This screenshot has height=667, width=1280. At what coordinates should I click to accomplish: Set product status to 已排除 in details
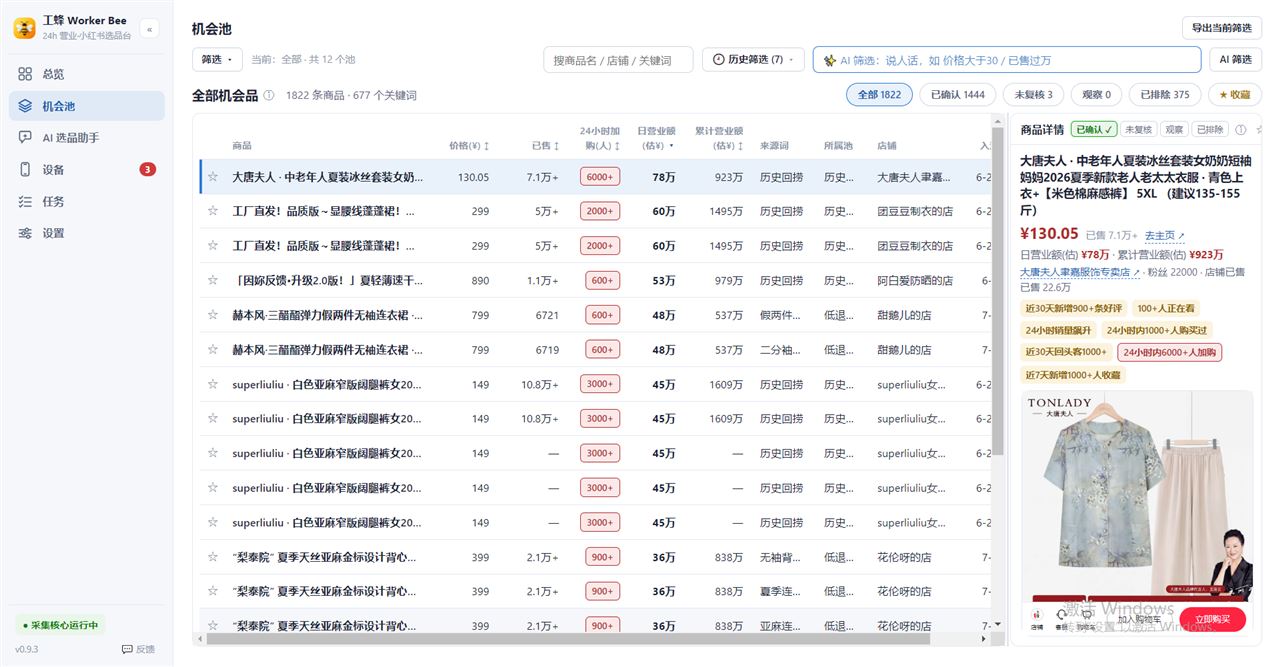1210,130
